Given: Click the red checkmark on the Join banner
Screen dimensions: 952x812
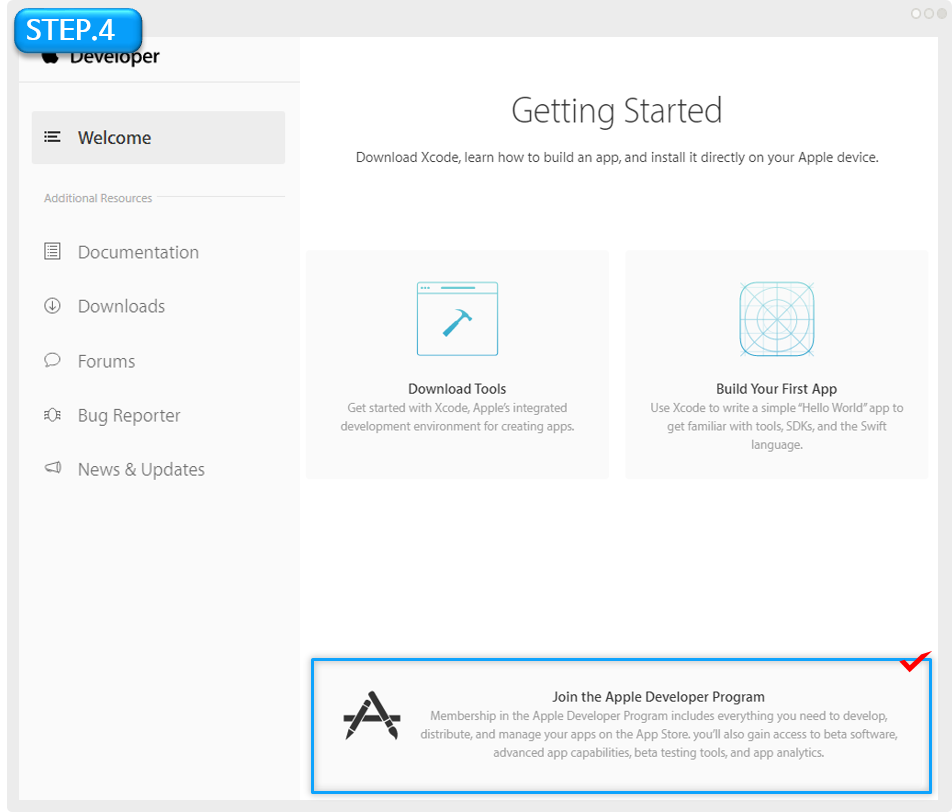Looking at the screenshot, I should (914, 662).
